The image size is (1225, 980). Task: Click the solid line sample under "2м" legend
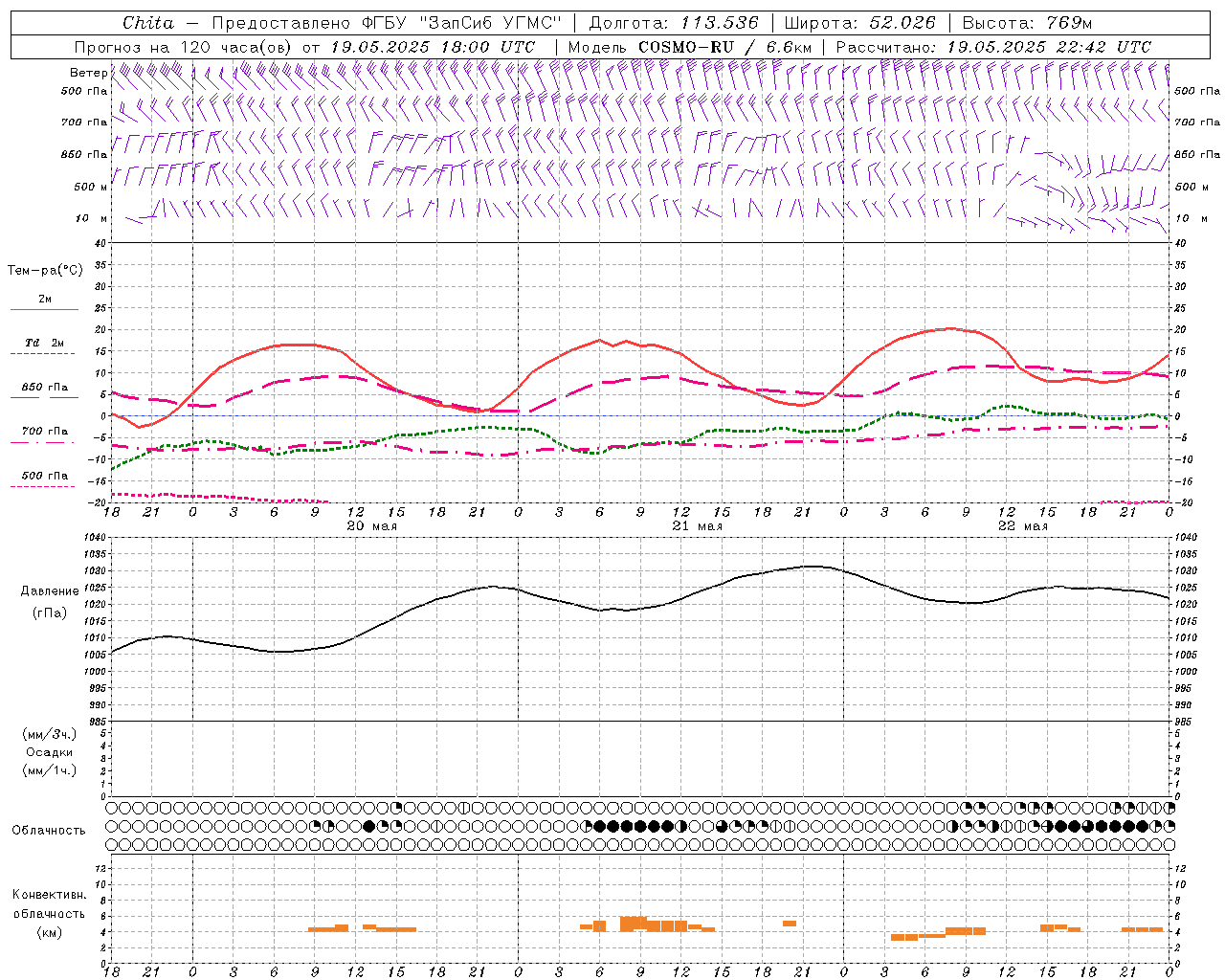click(x=44, y=310)
